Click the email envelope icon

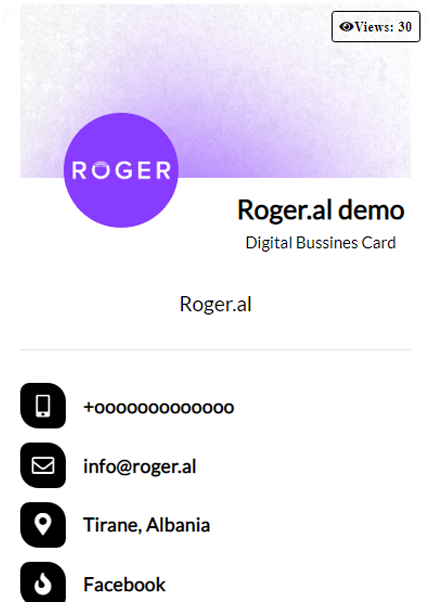43,465
